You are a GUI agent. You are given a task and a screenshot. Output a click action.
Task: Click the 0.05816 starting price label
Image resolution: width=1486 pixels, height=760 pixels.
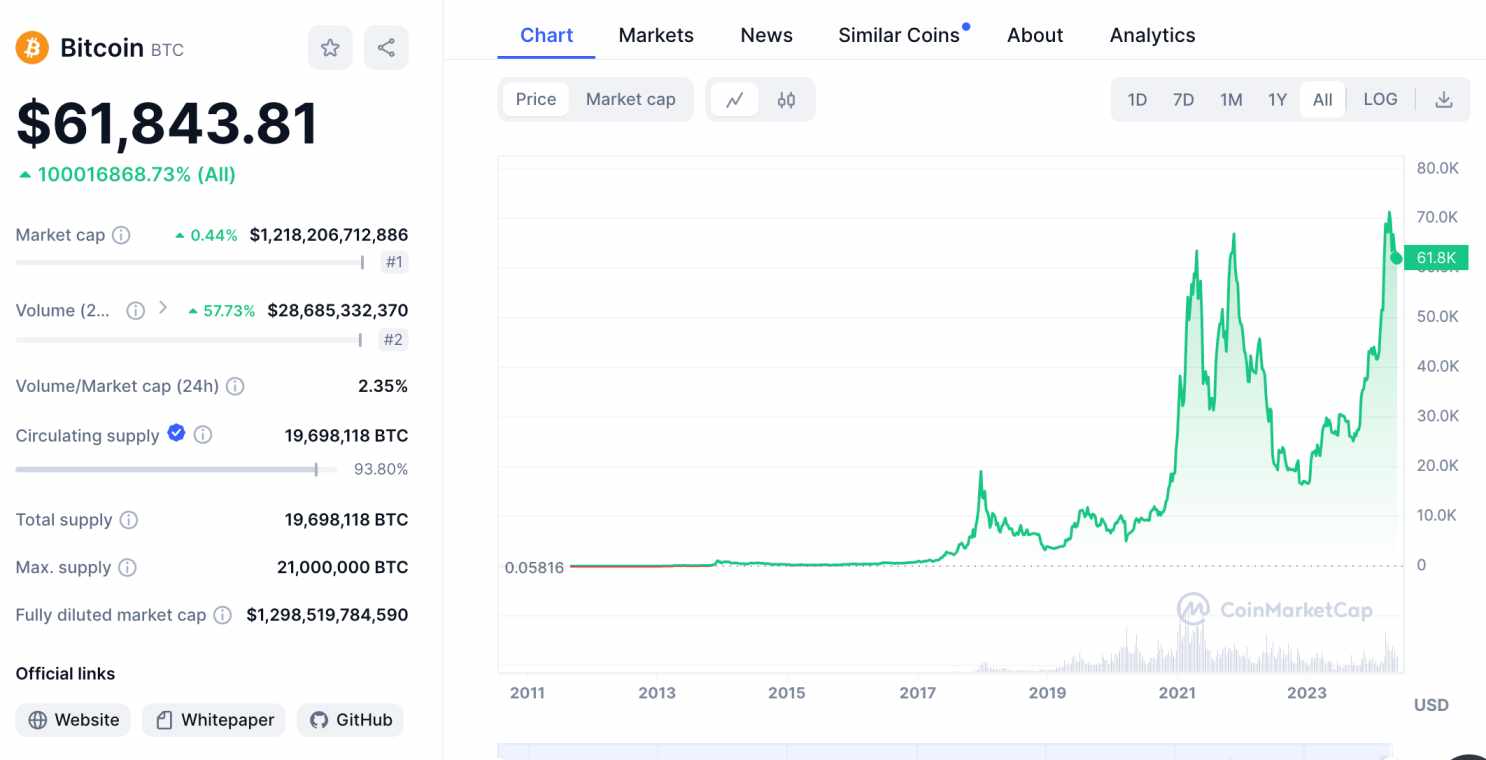pos(534,567)
